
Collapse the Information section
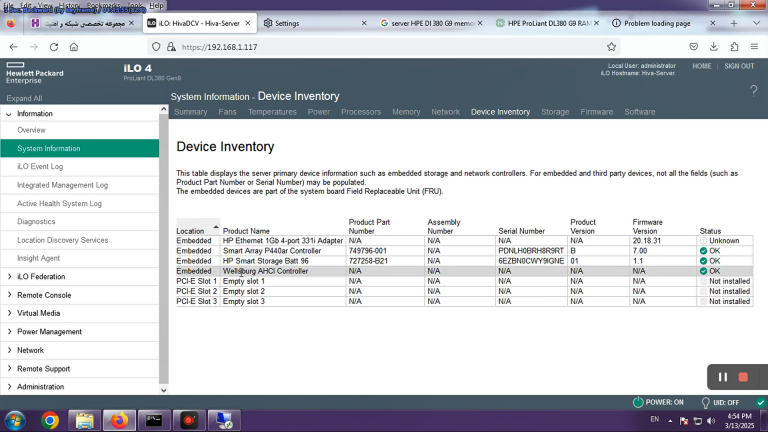tap(9, 114)
